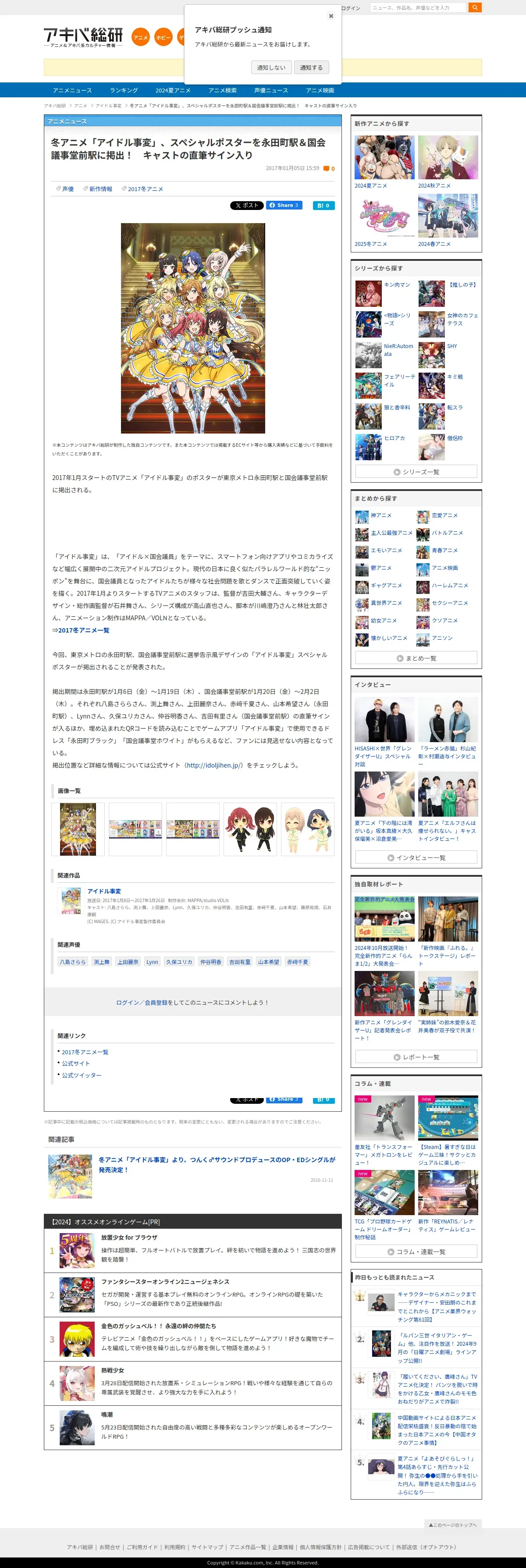This screenshot has height=1568, width=526.
Task: Open the 公式ツイッター related link
Action: (82, 1075)
